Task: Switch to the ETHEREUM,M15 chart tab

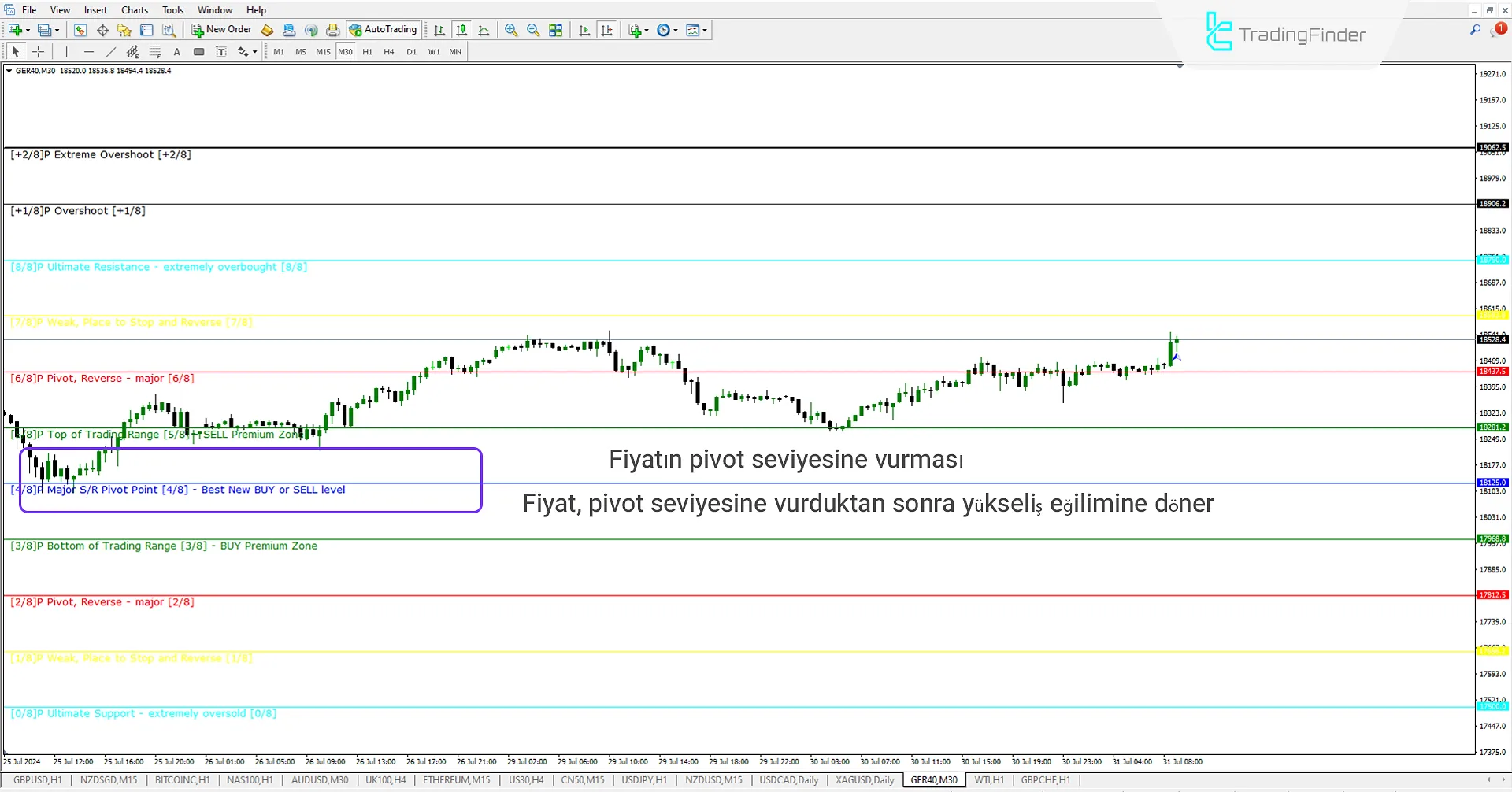Action: point(456,779)
